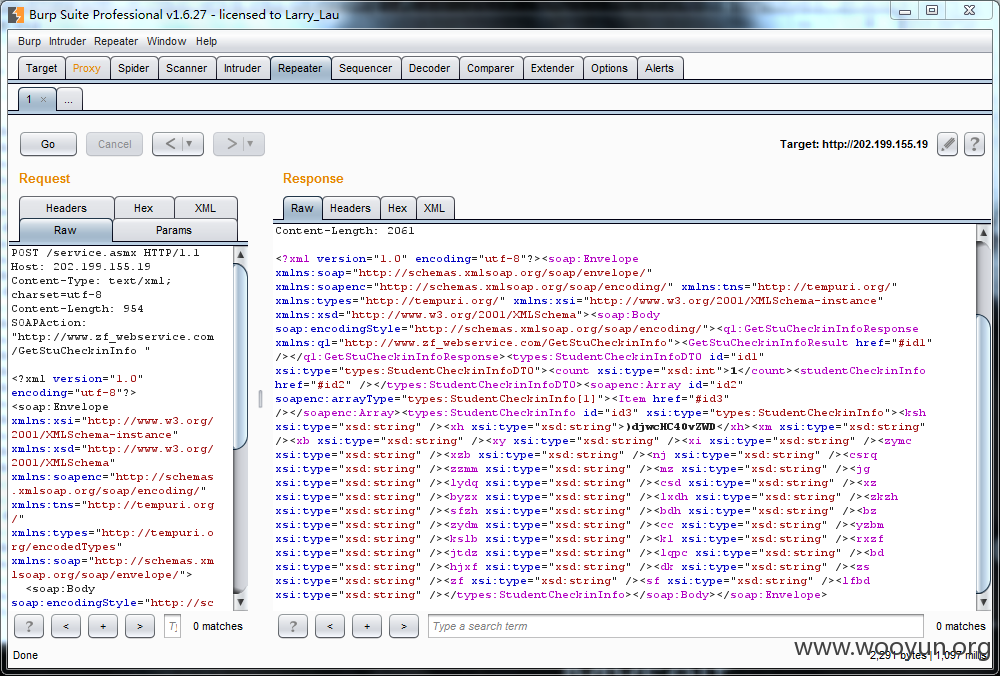The width and height of the screenshot is (1000, 676).
Task: Go to previous match in Response search
Action: coord(330,626)
